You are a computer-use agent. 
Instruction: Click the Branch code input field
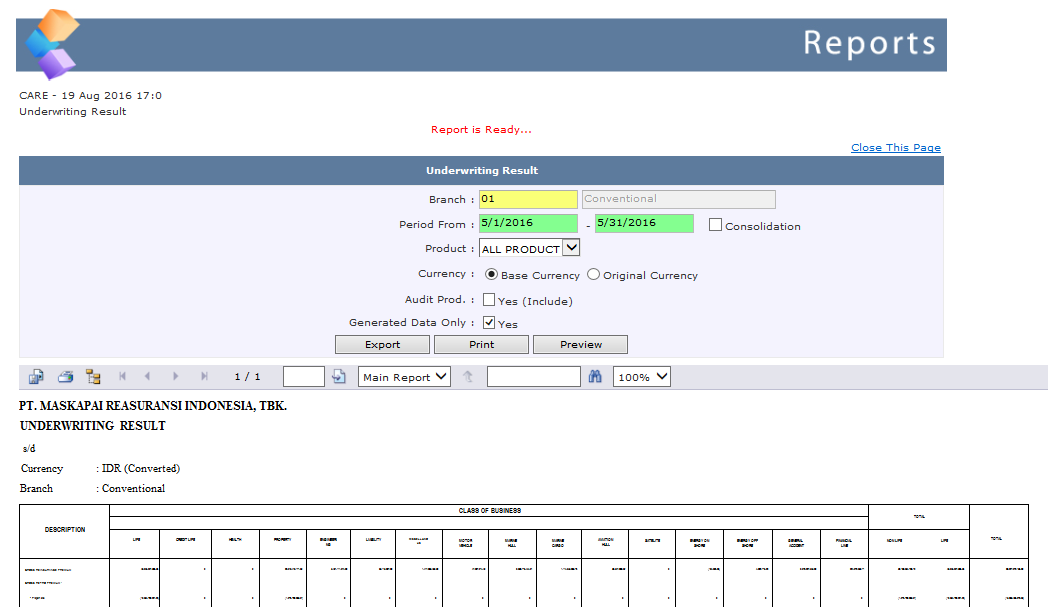point(528,199)
